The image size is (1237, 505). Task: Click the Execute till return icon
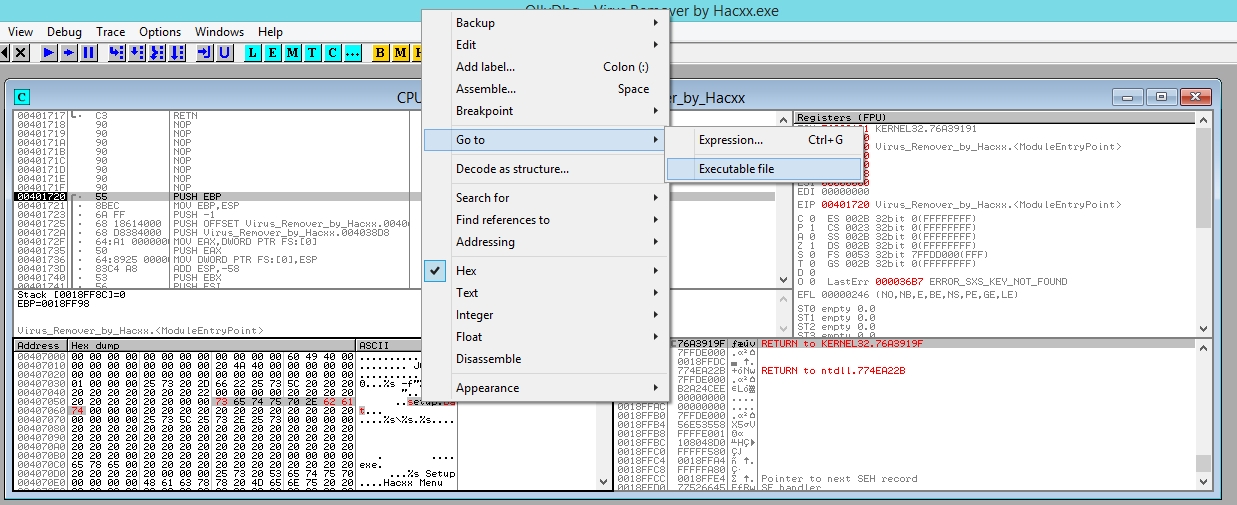coord(205,52)
